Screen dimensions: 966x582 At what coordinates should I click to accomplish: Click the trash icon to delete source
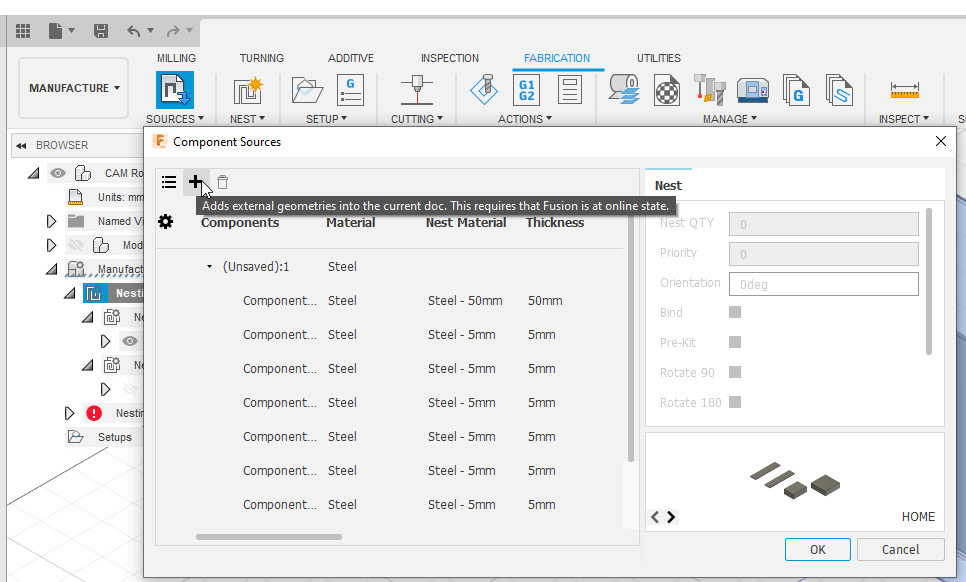(222, 182)
